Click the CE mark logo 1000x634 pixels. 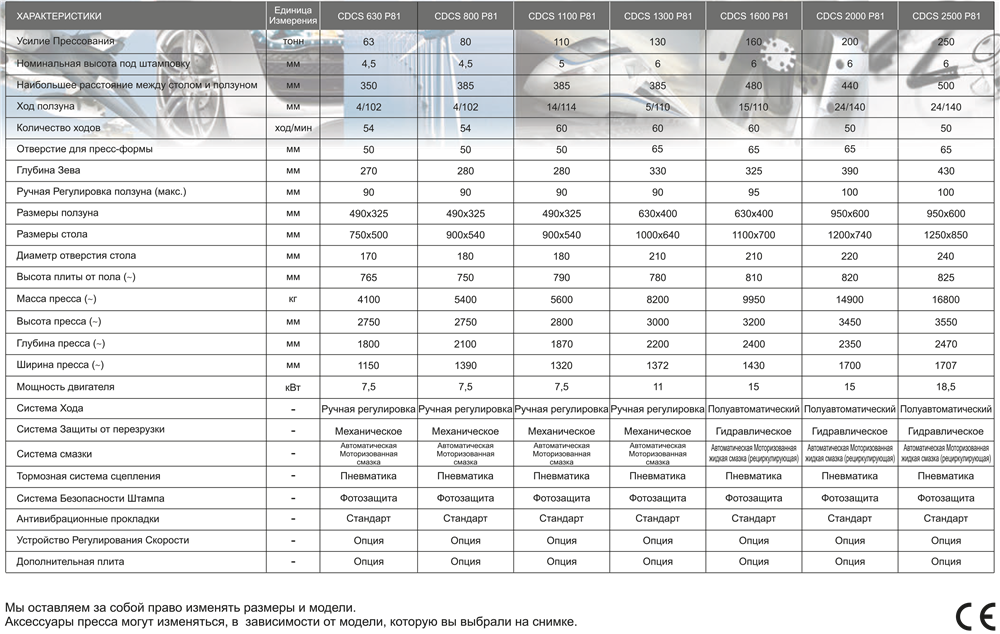click(976, 616)
